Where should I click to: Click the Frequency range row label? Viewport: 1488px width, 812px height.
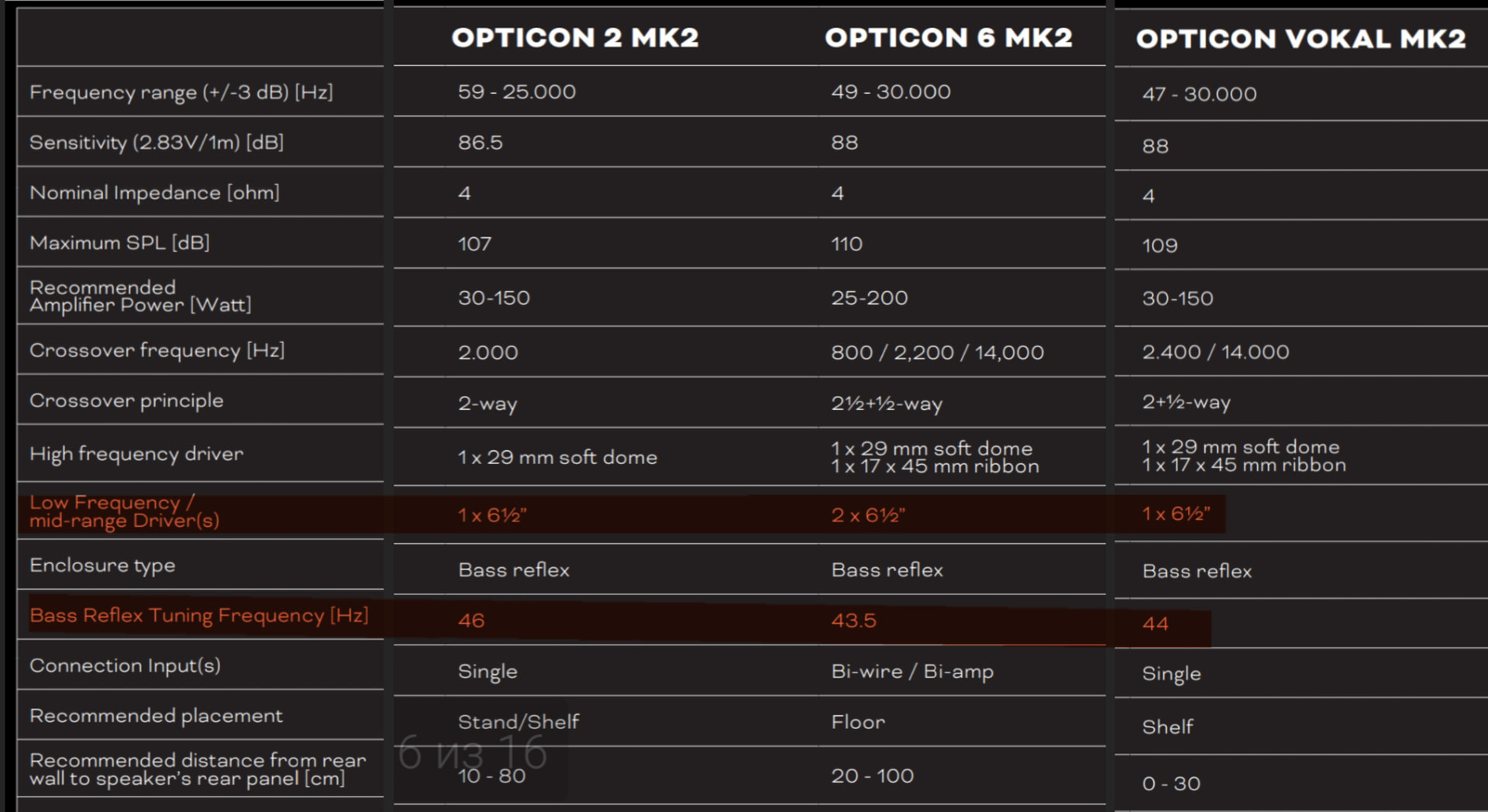coord(181,92)
